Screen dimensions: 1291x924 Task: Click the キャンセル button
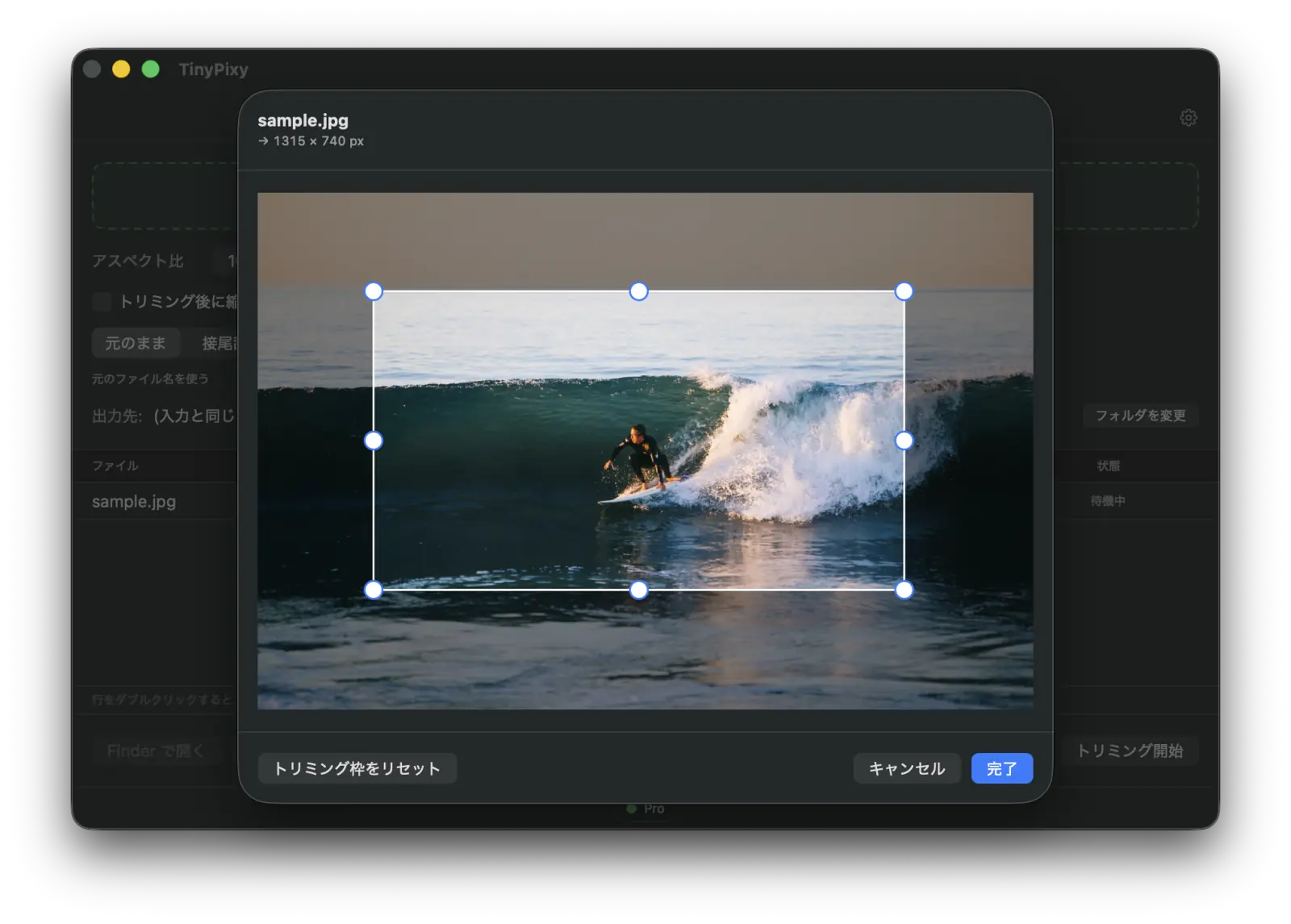(906, 768)
